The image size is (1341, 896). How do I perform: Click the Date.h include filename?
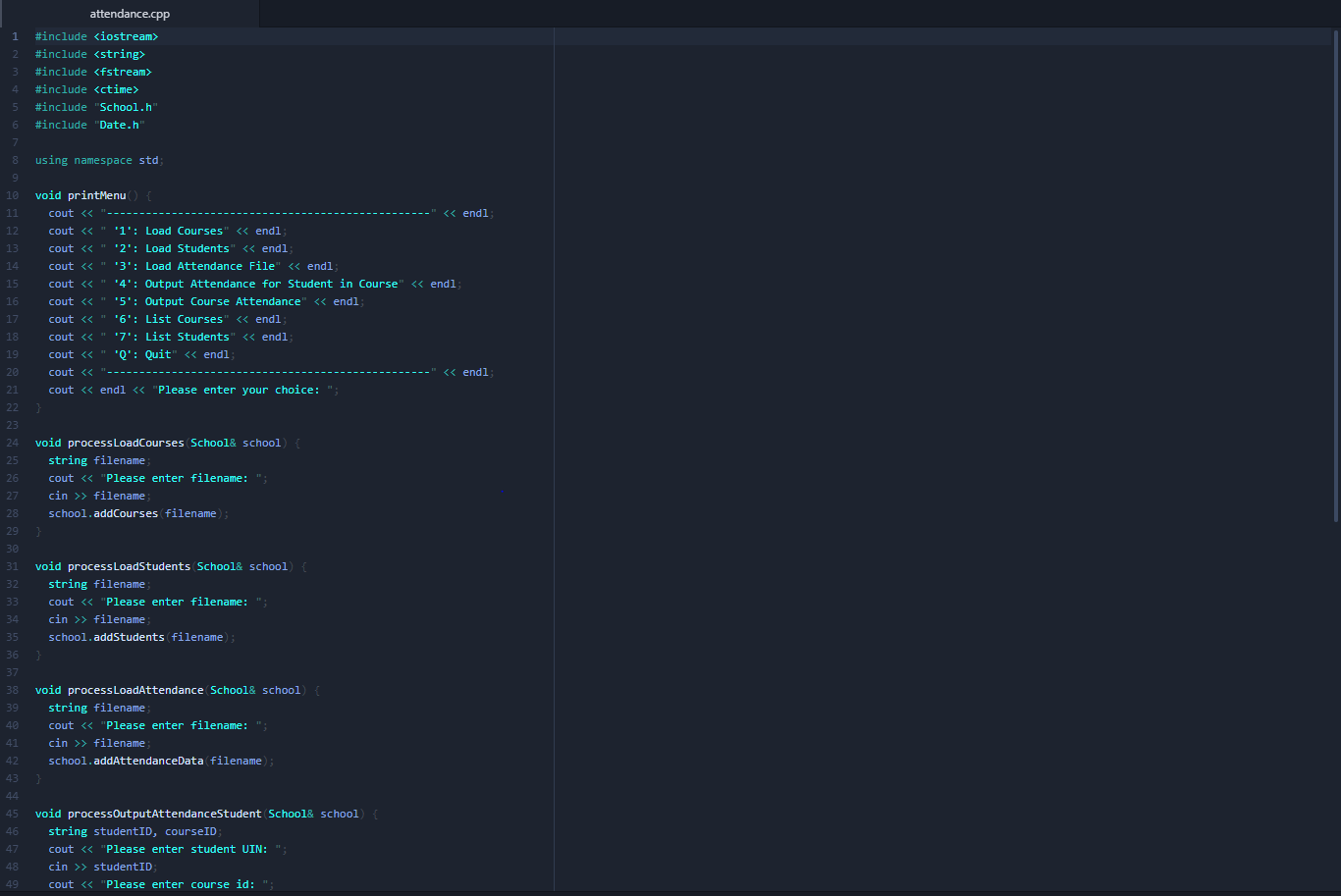click(x=119, y=125)
